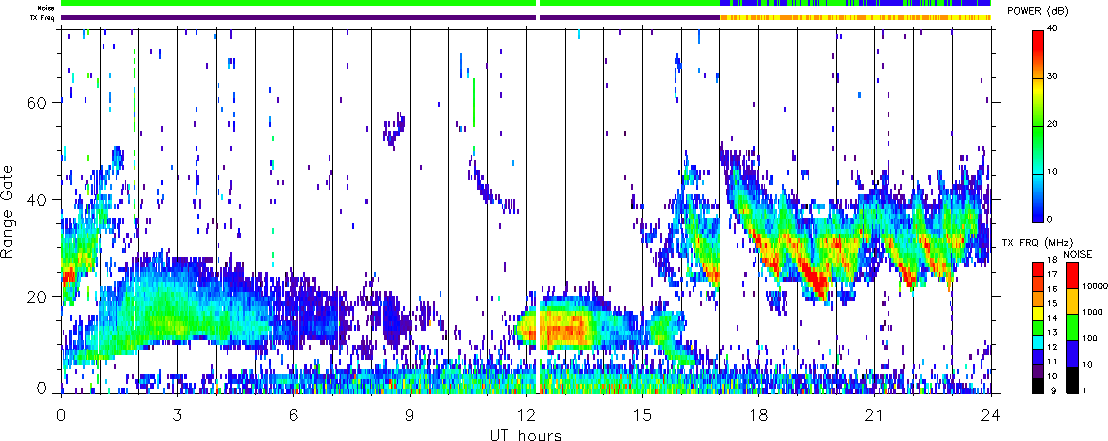Click the "Noise" label beside the top strip
Image resolution: width=1108 pixels, height=441 pixels.
tap(44, 8)
